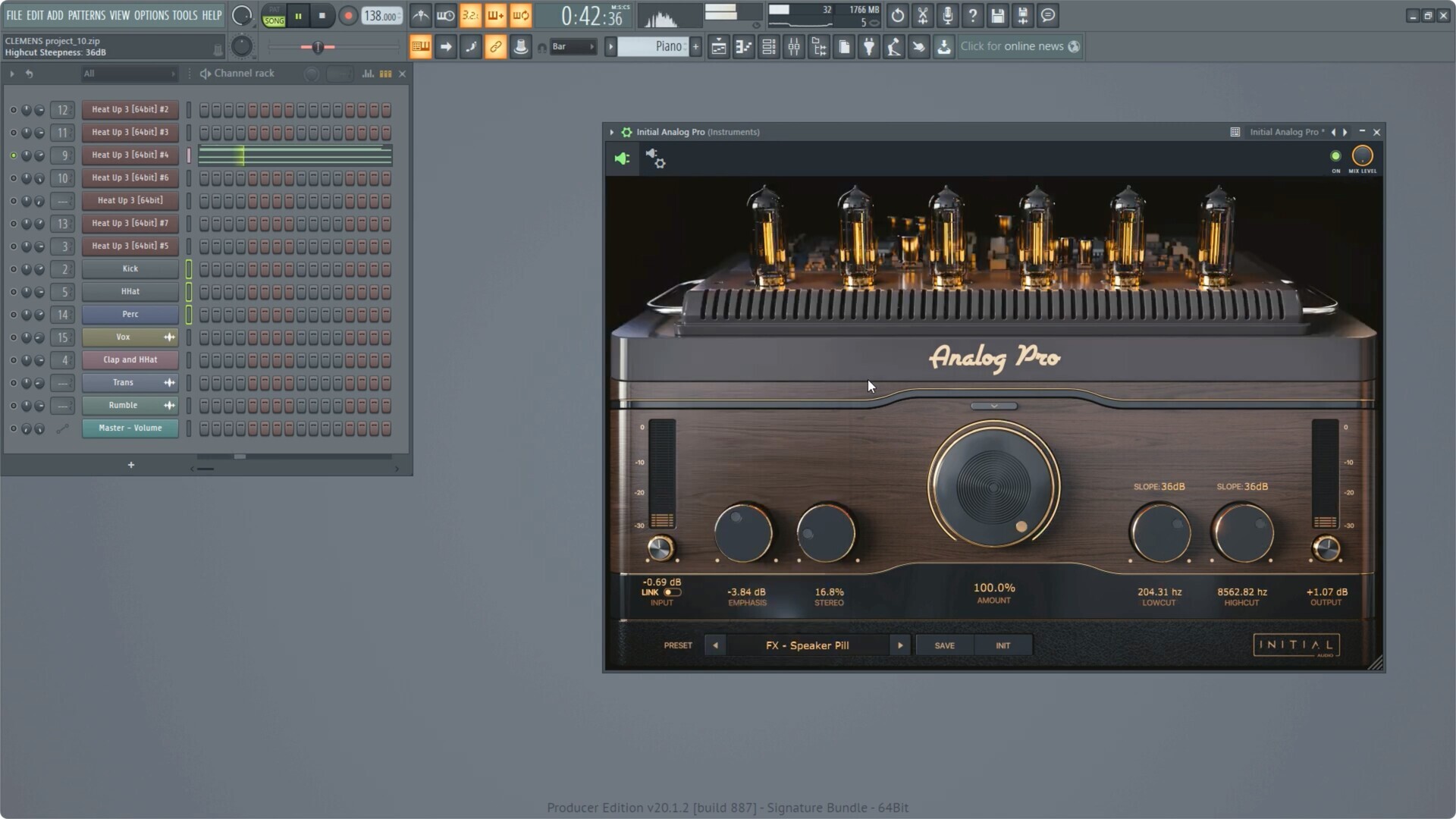This screenshot has width=1456, height=819.
Task: Open the chat speech bubble icon
Action: point(1048,15)
